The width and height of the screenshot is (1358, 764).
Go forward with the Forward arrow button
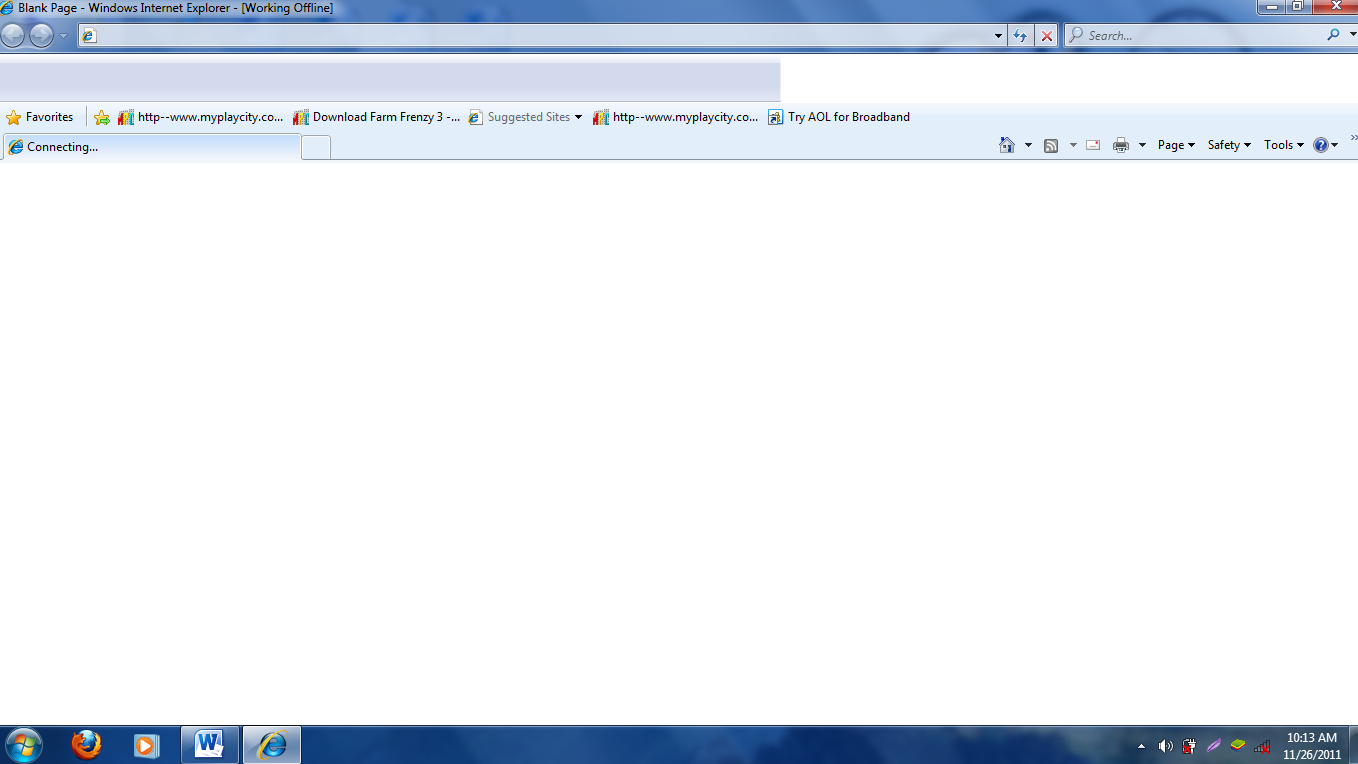click(x=41, y=36)
